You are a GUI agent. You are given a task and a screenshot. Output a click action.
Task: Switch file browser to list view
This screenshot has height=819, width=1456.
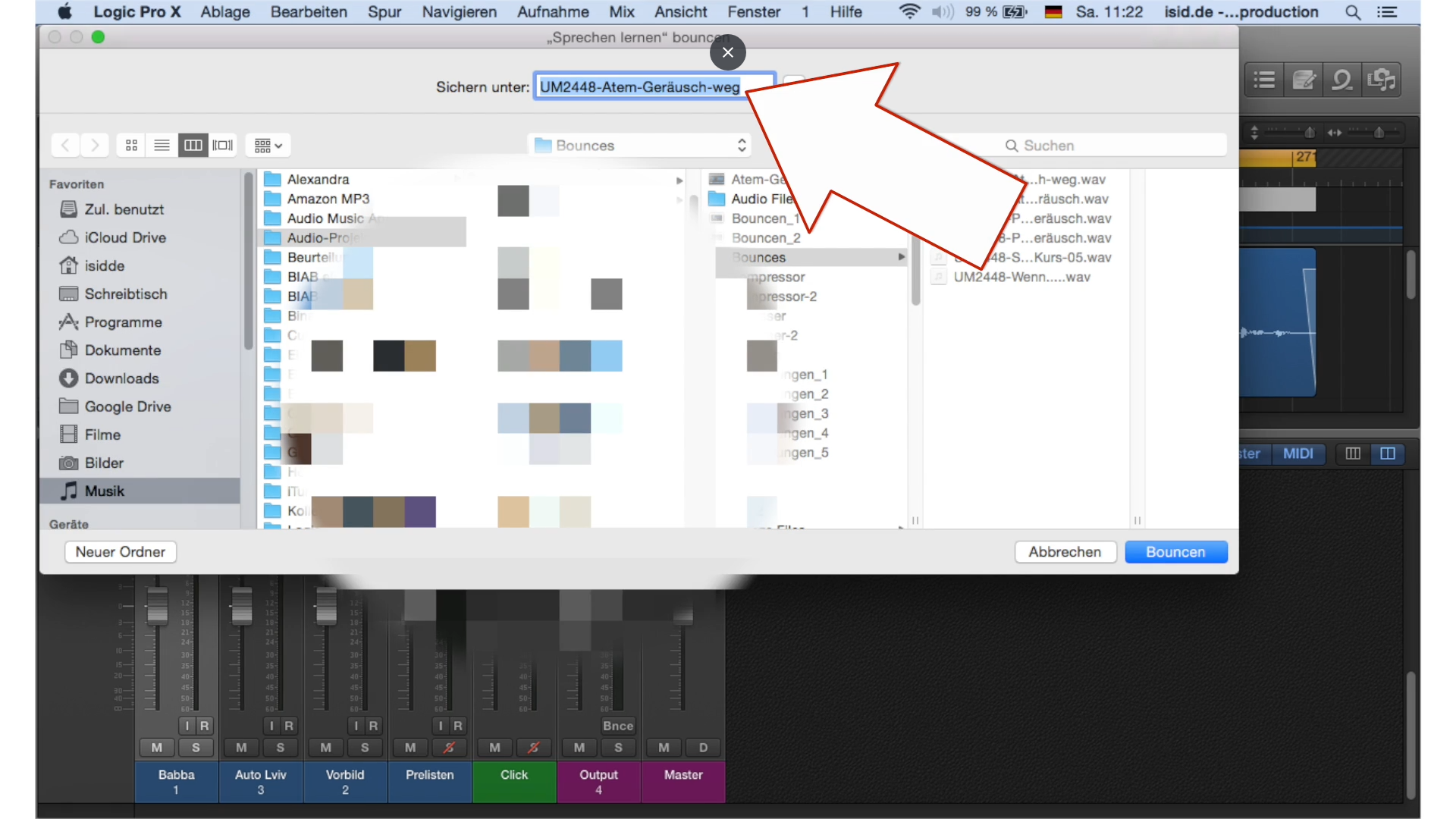(x=162, y=145)
